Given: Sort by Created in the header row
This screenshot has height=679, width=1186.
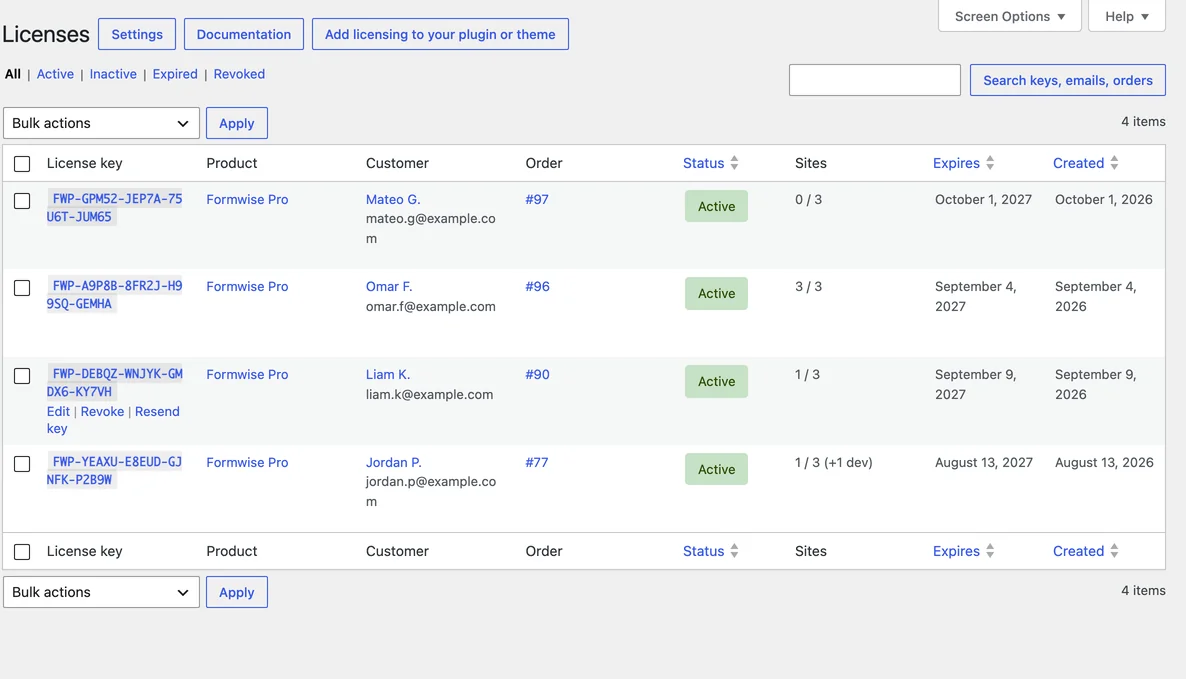Looking at the screenshot, I should coord(1079,163).
